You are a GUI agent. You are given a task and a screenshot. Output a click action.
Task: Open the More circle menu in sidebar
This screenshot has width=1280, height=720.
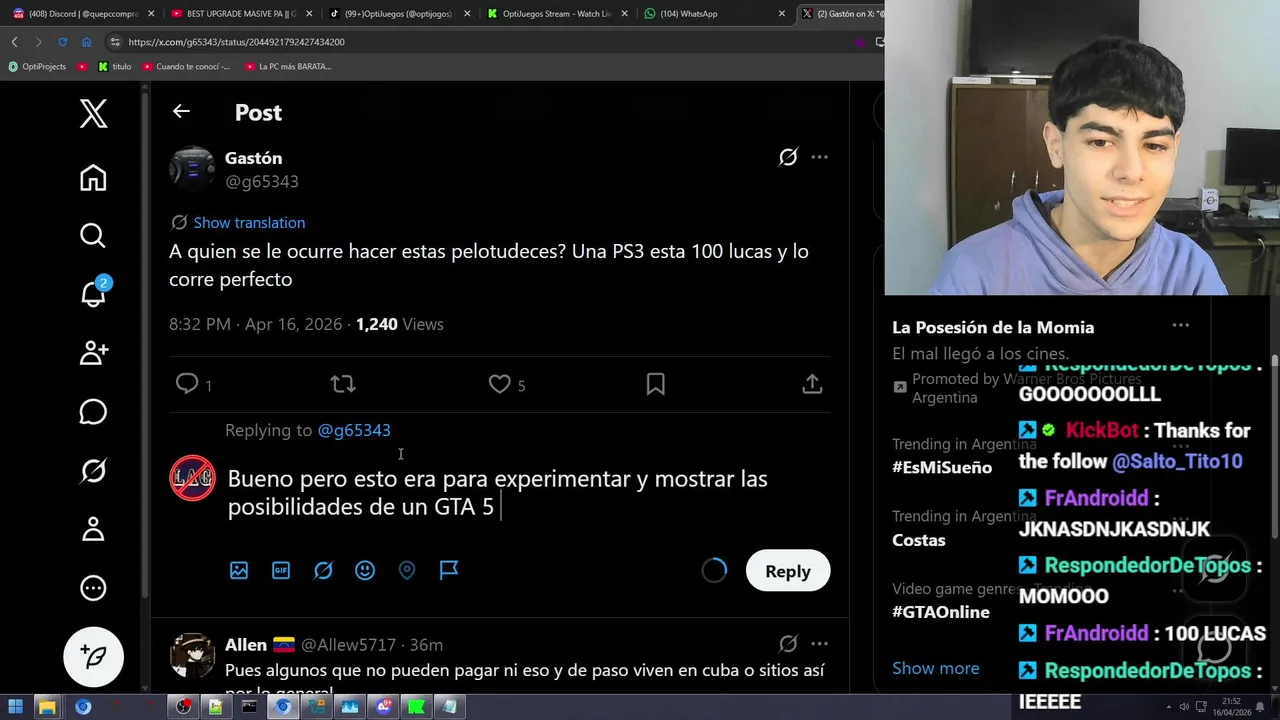tap(93, 588)
